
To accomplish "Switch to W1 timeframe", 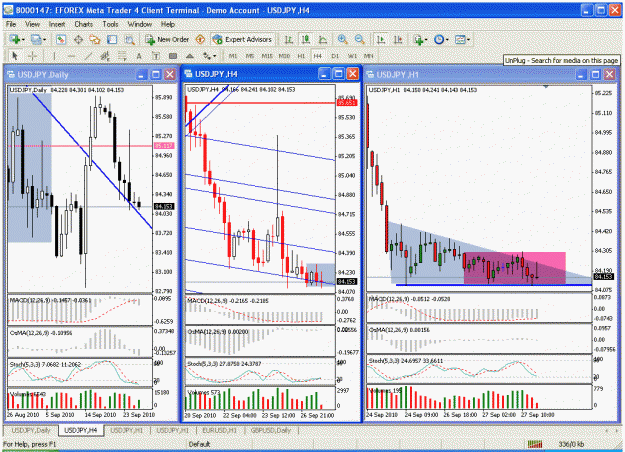I will tap(352, 56).
